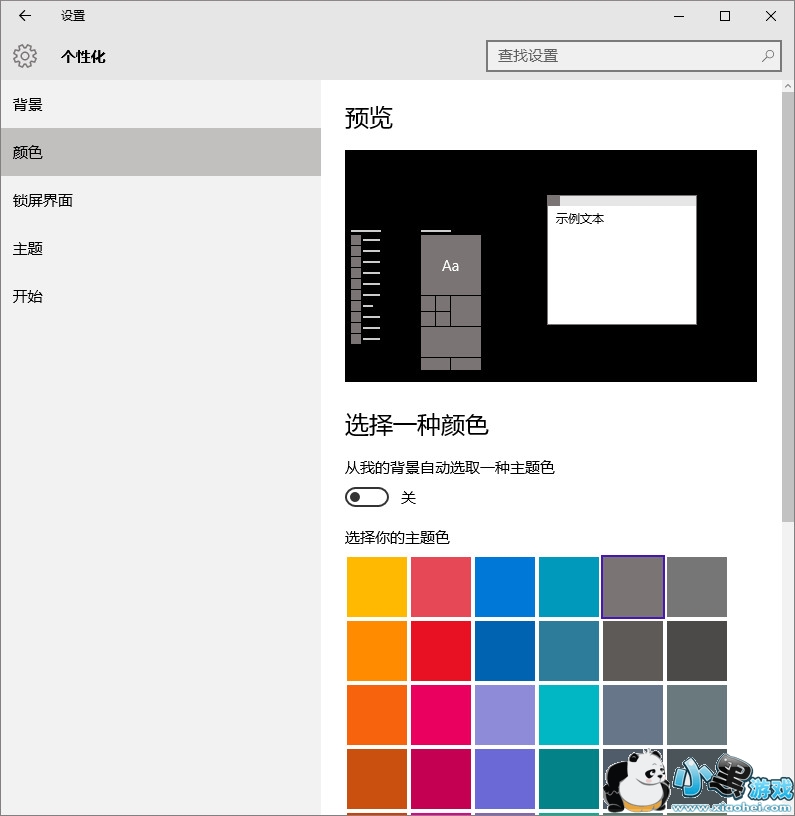
Task: Pick the coral red swatch in first row
Action: pos(441,586)
